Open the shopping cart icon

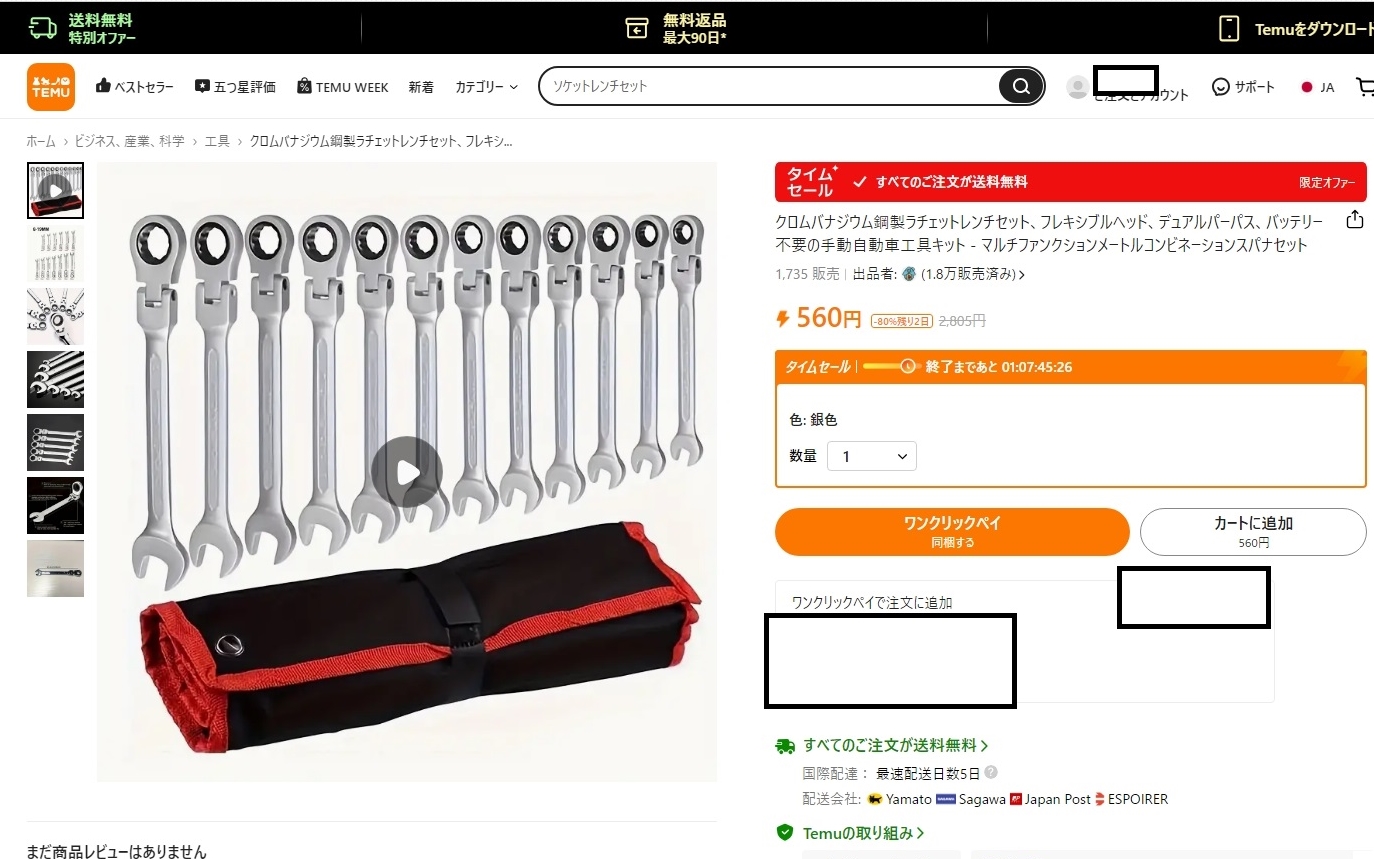point(1365,87)
